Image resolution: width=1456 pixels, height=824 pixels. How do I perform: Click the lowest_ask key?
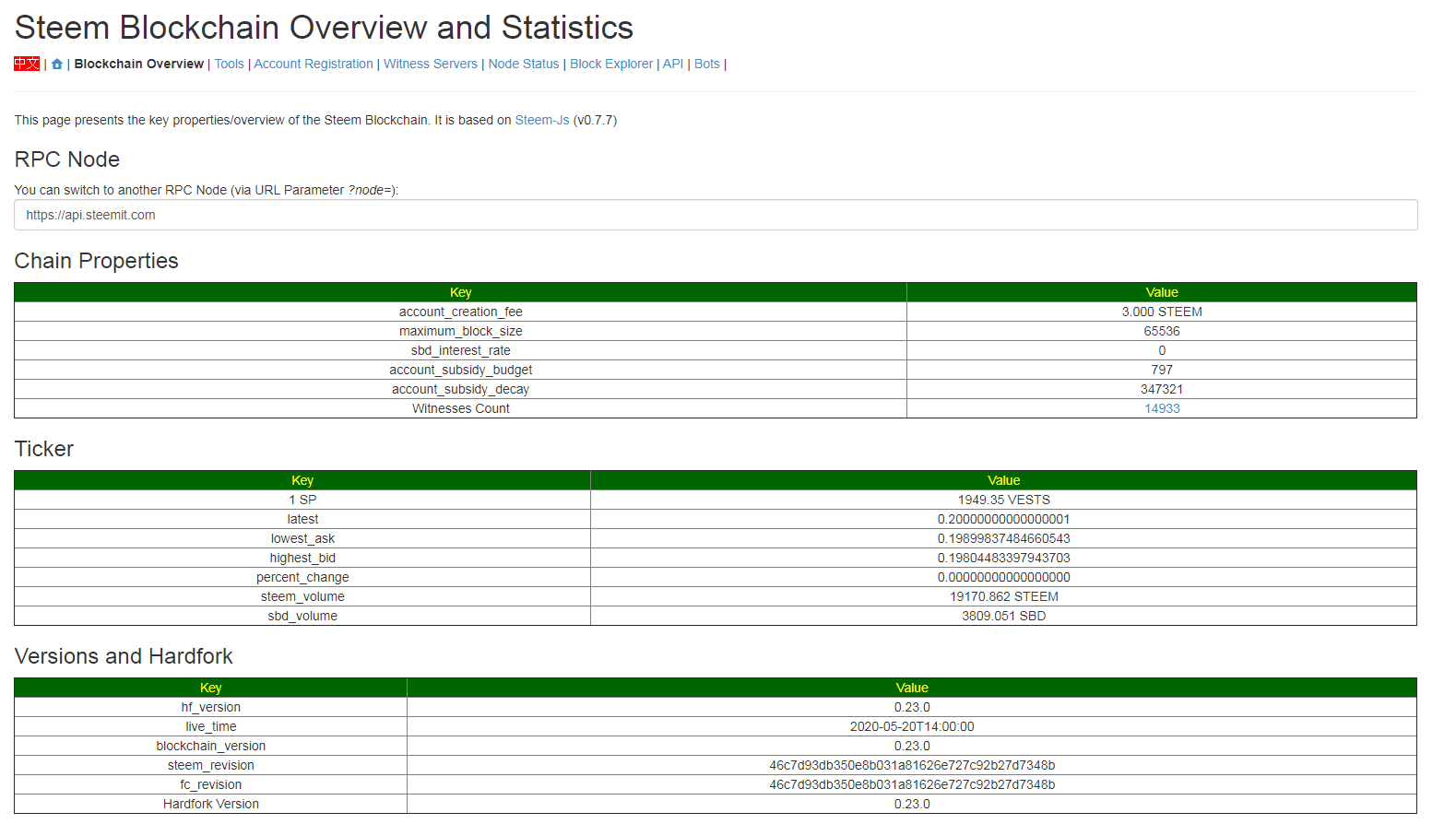click(302, 538)
